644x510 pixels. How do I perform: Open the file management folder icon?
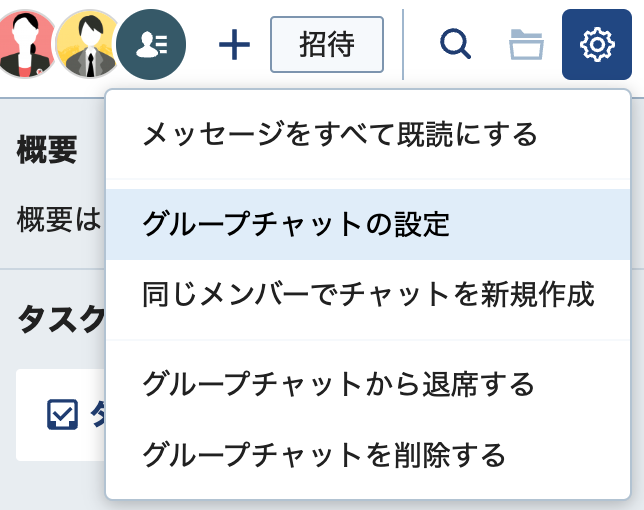(x=526, y=44)
